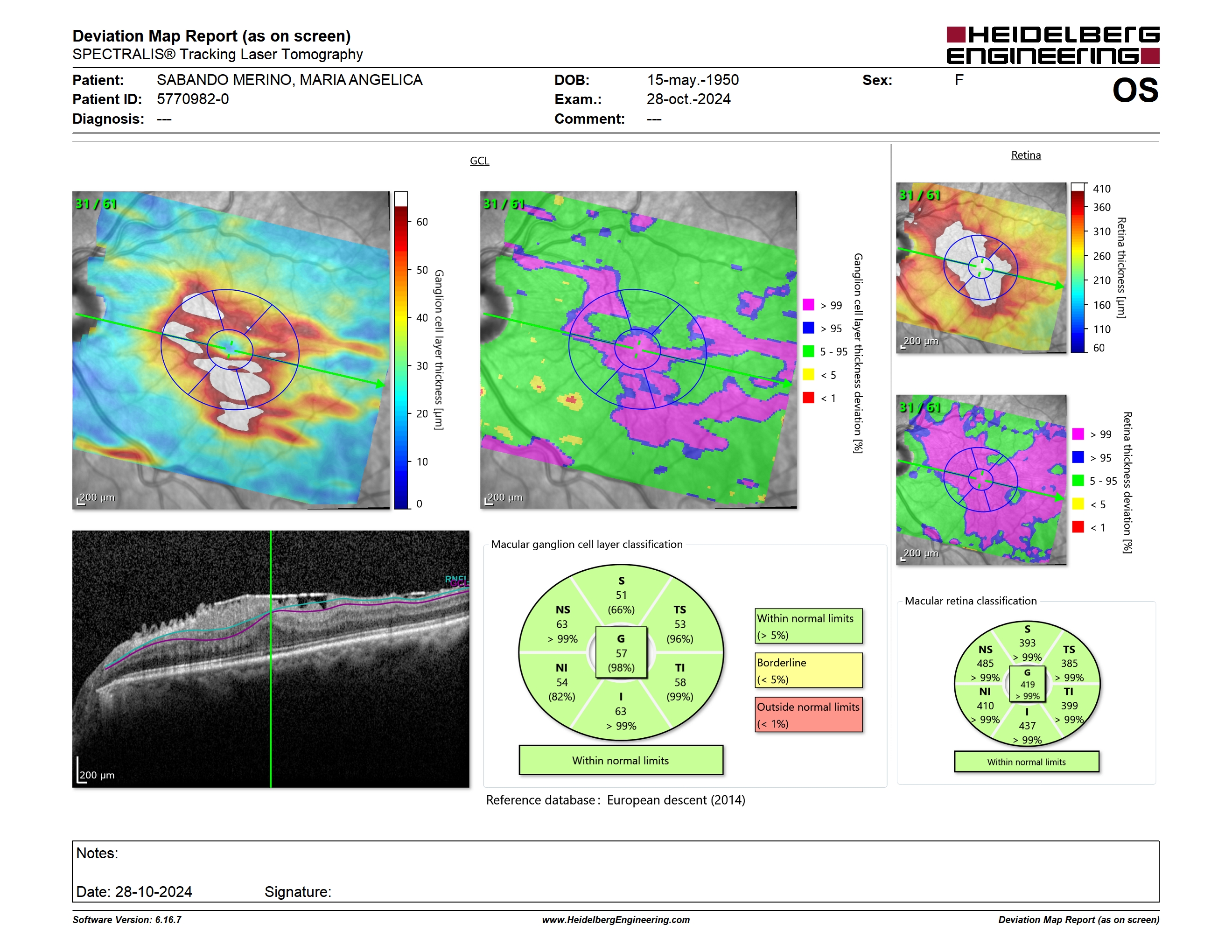Click the '31 / 61' label on GCL heat map
1232x952 pixels.
(96, 204)
